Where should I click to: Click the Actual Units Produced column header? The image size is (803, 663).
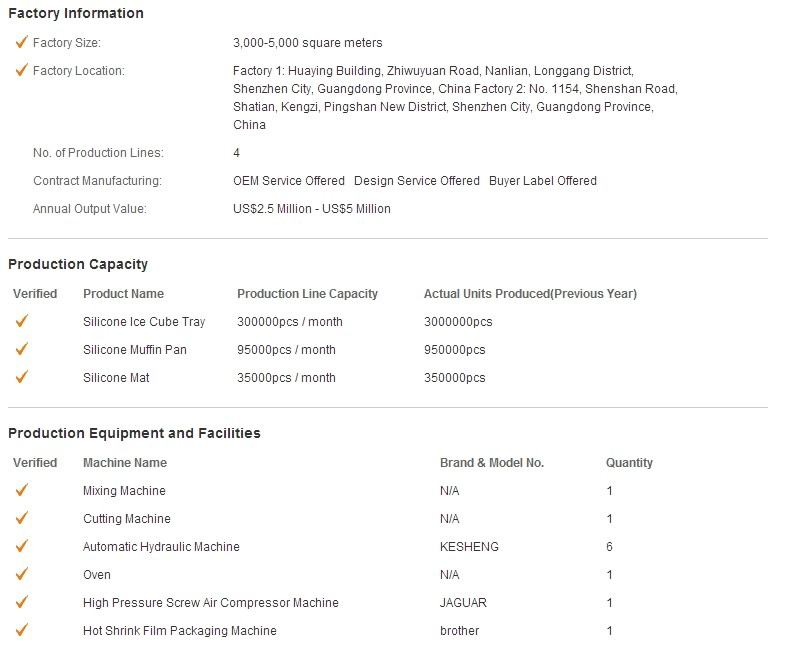[530, 294]
